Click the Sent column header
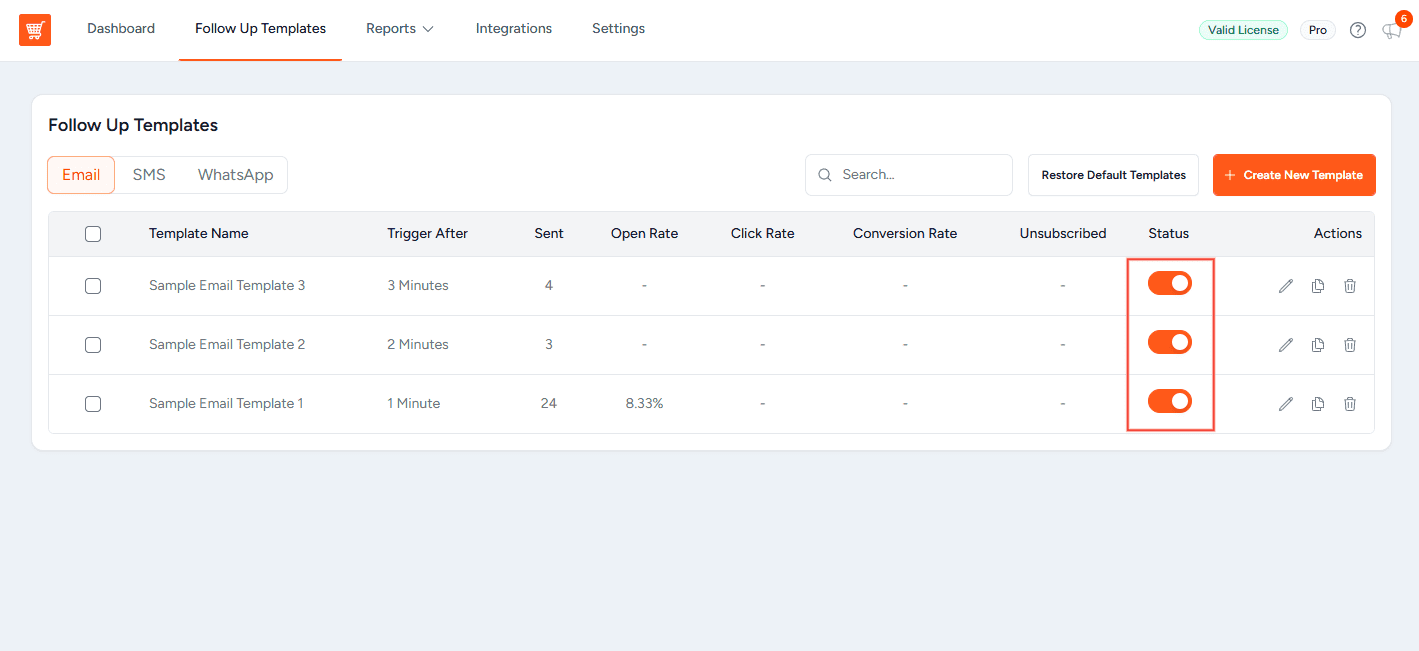This screenshot has width=1419, height=651. 549,234
